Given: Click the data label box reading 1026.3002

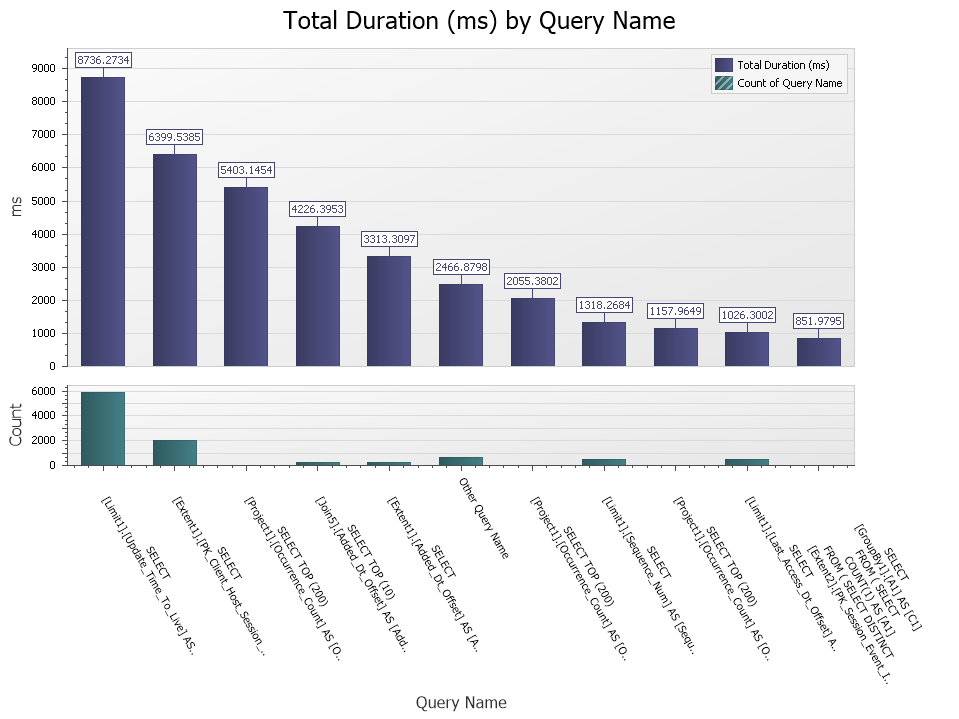Looking at the screenshot, I should click(x=747, y=316).
